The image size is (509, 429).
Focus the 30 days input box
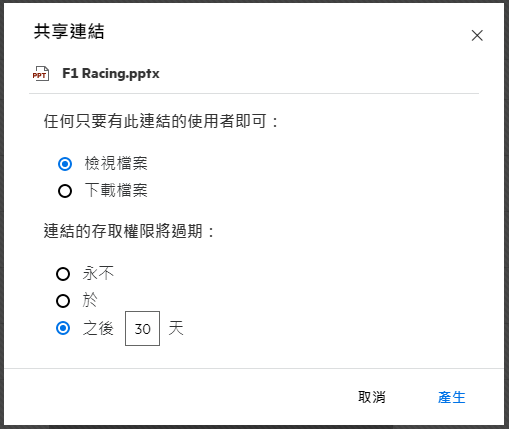point(142,329)
